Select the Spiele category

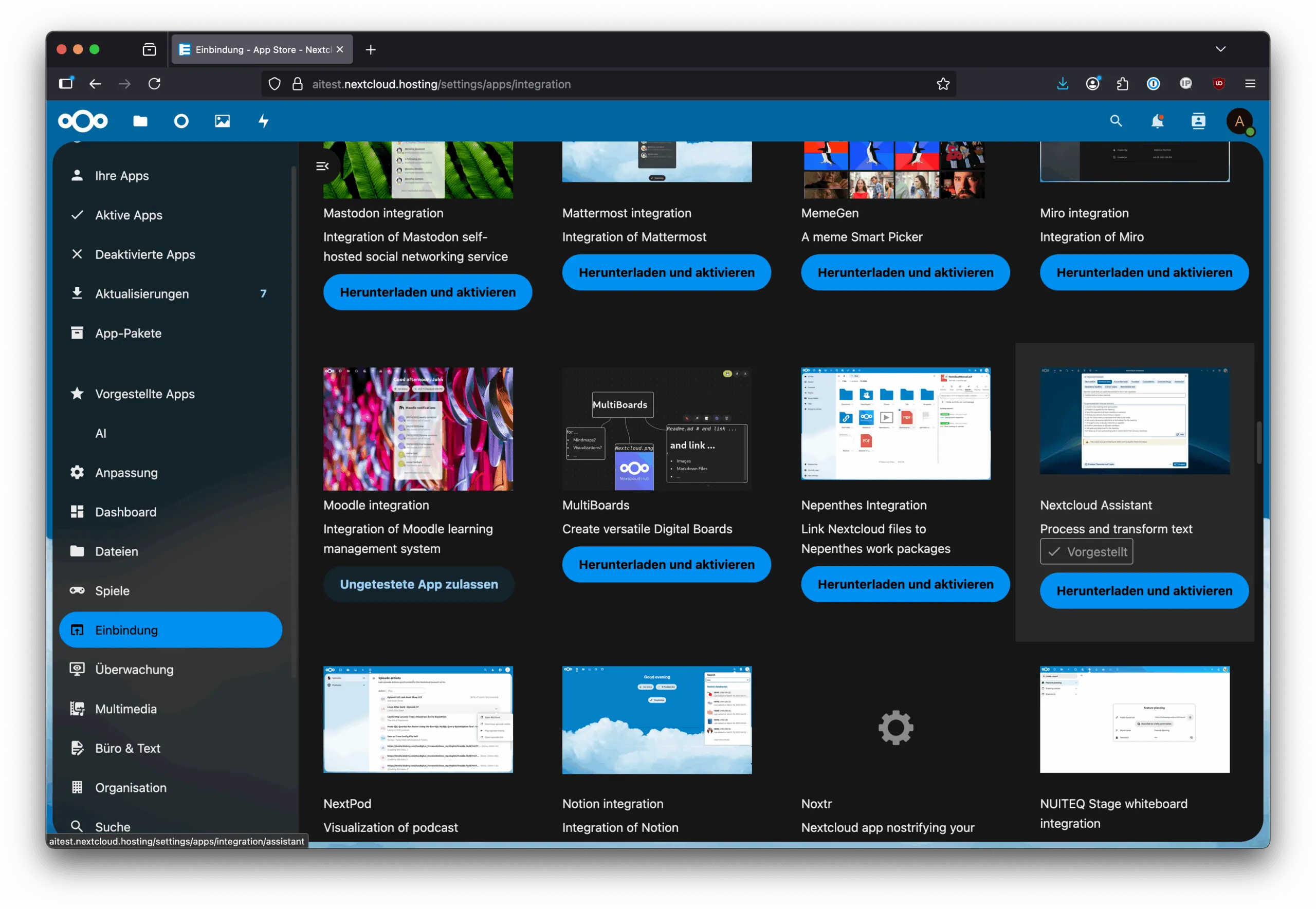coord(170,590)
